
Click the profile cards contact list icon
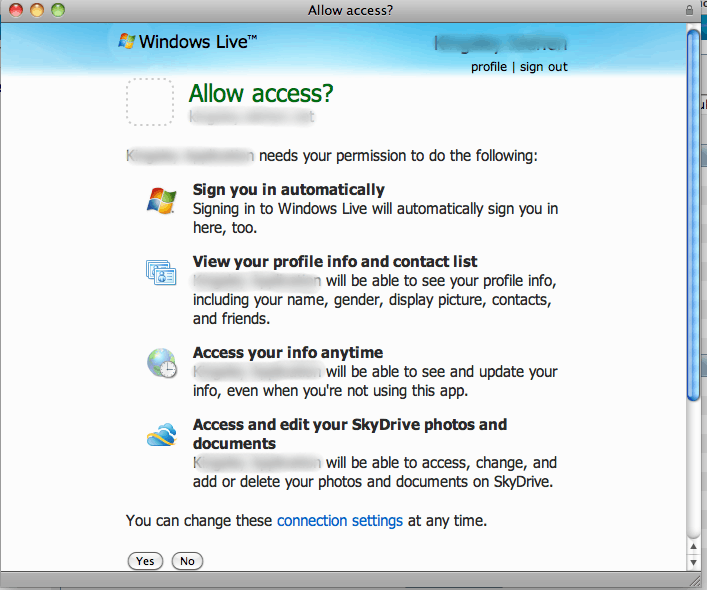click(x=161, y=272)
